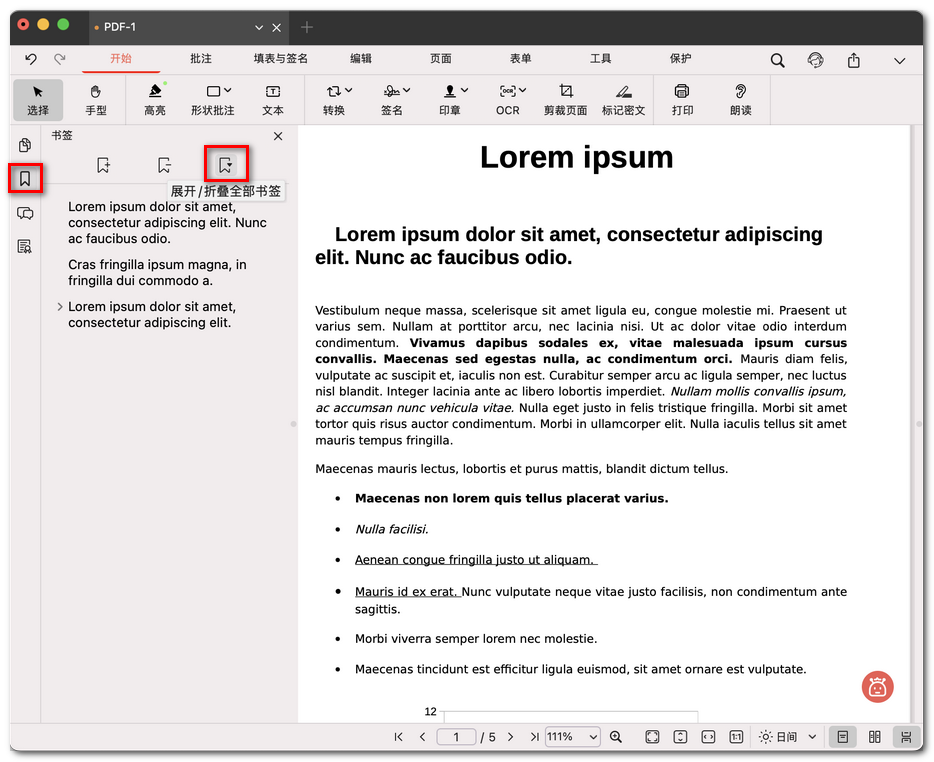Click the orange assistant robot icon
Viewport: 934px width, 762px height.
pyautogui.click(x=877, y=687)
